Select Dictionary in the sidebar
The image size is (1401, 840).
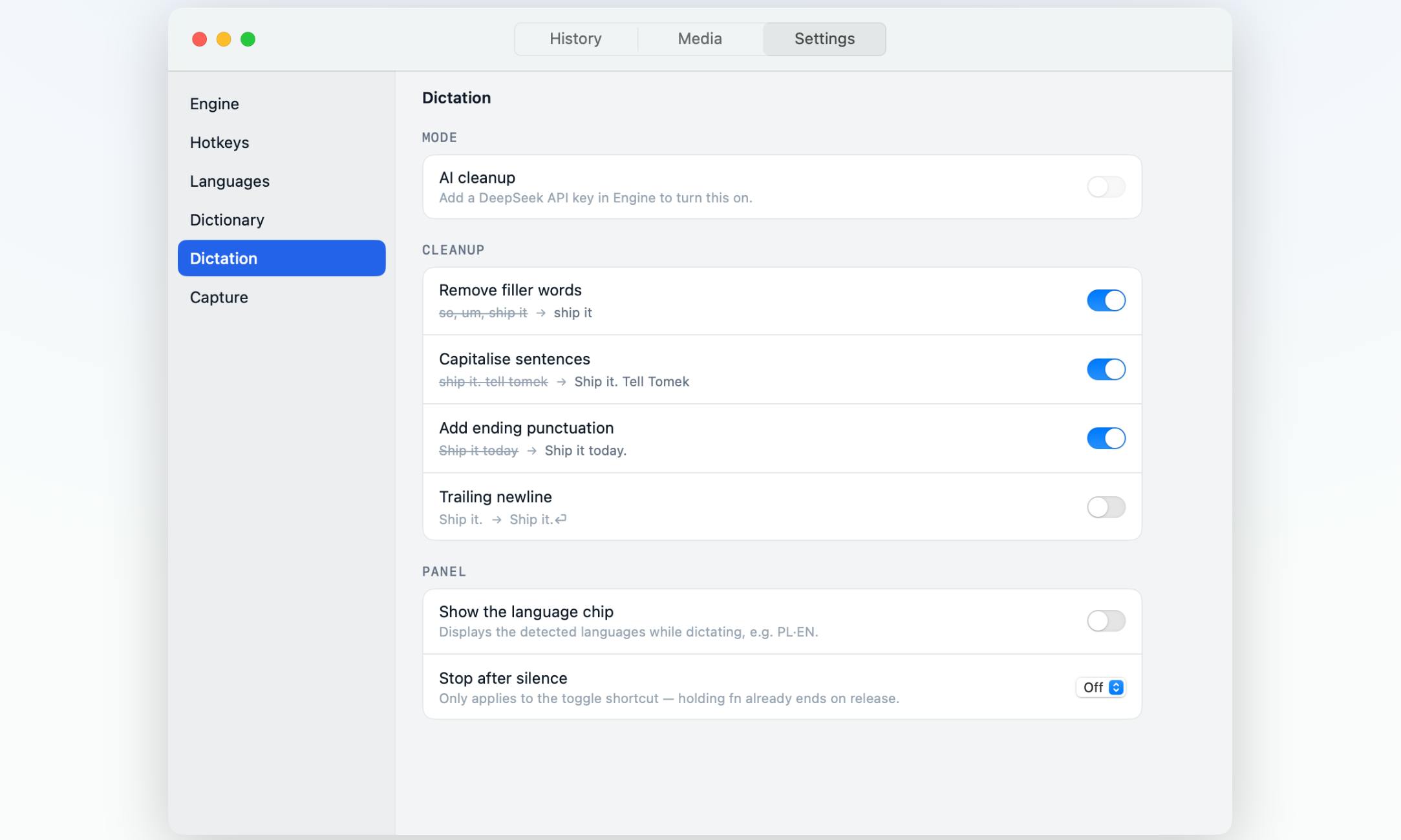(281, 220)
